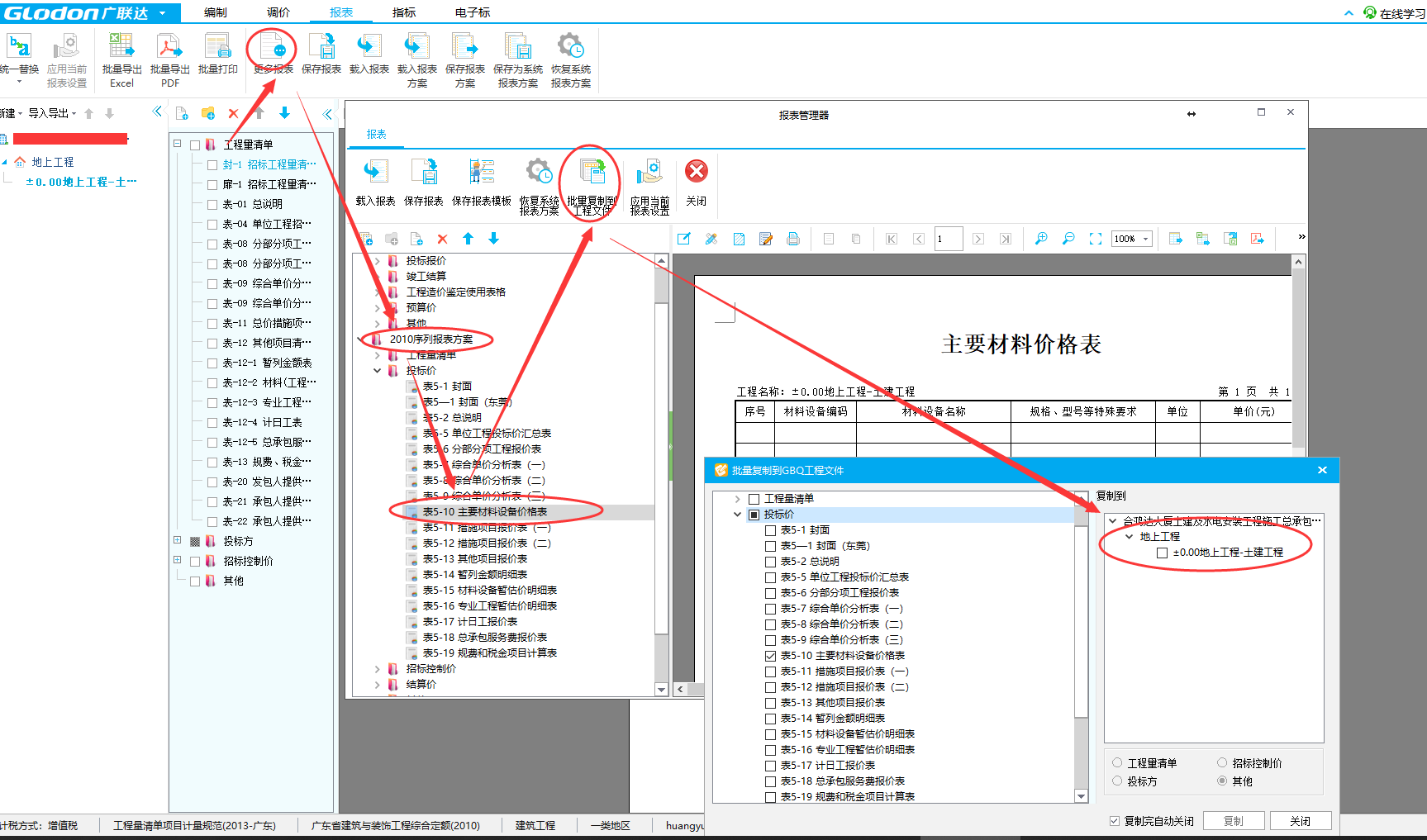Select the 报表 tab in 报表管理器
The width and height of the screenshot is (1427, 840).
(377, 134)
